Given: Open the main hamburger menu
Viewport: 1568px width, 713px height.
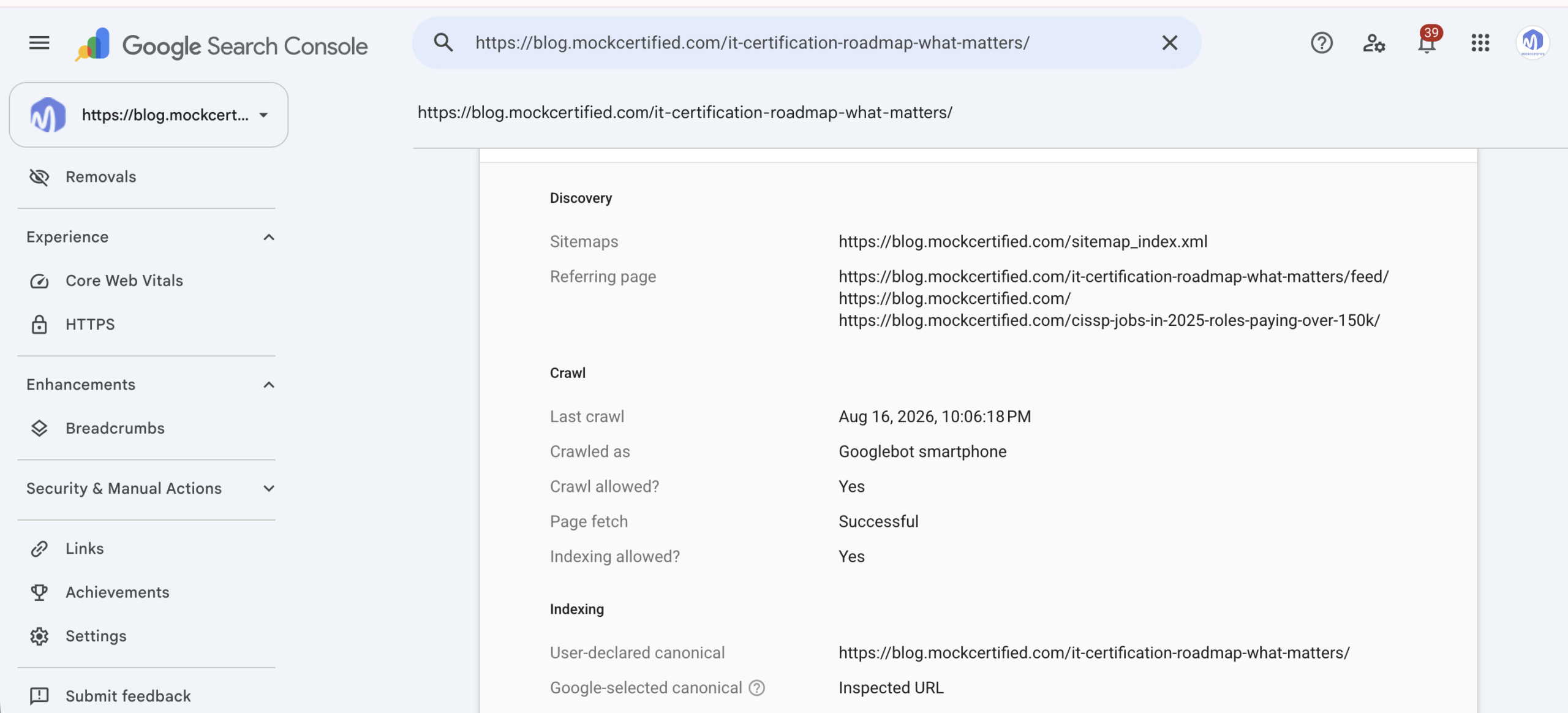Looking at the screenshot, I should point(39,43).
